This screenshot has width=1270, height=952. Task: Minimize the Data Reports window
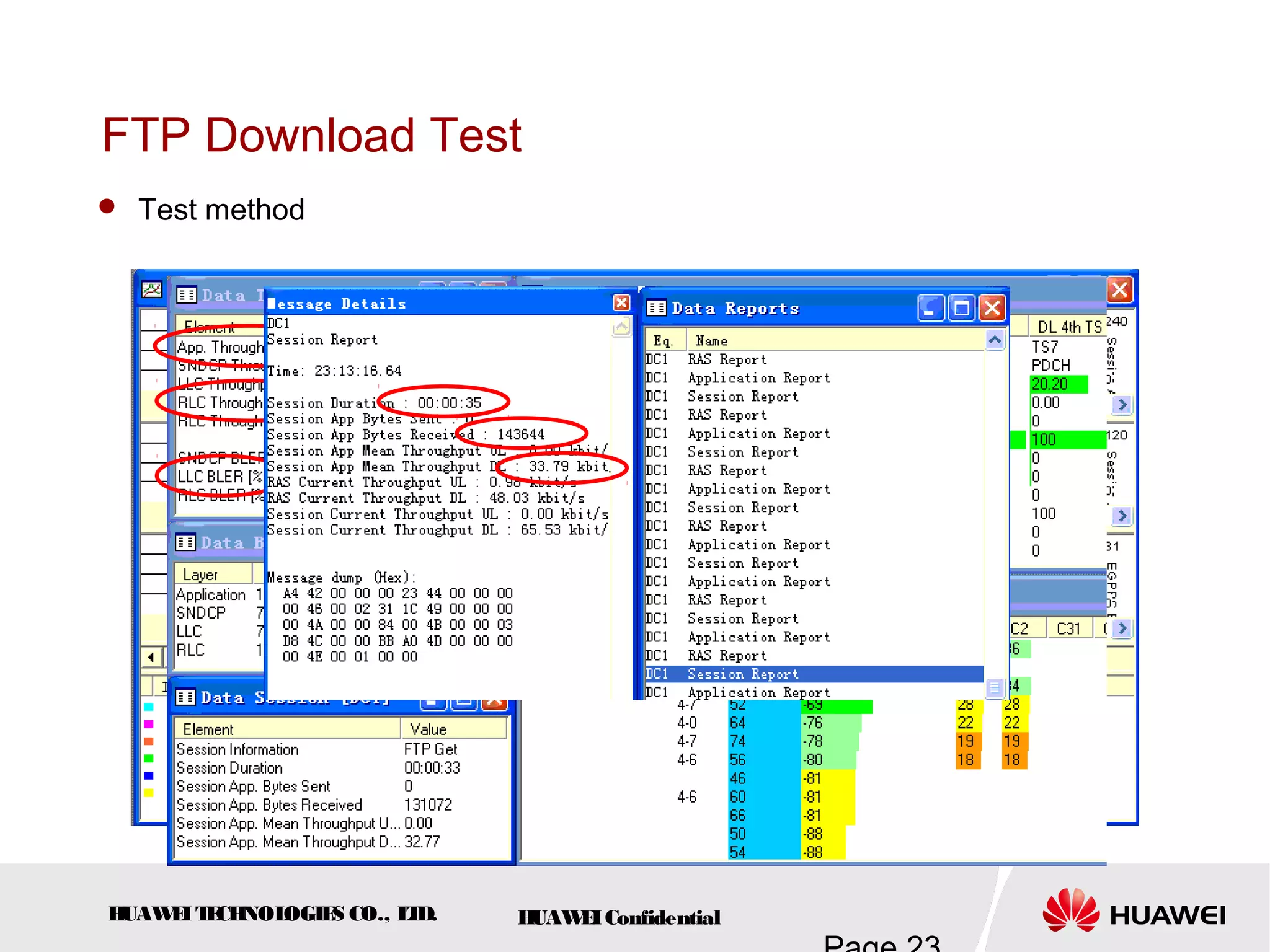point(931,308)
